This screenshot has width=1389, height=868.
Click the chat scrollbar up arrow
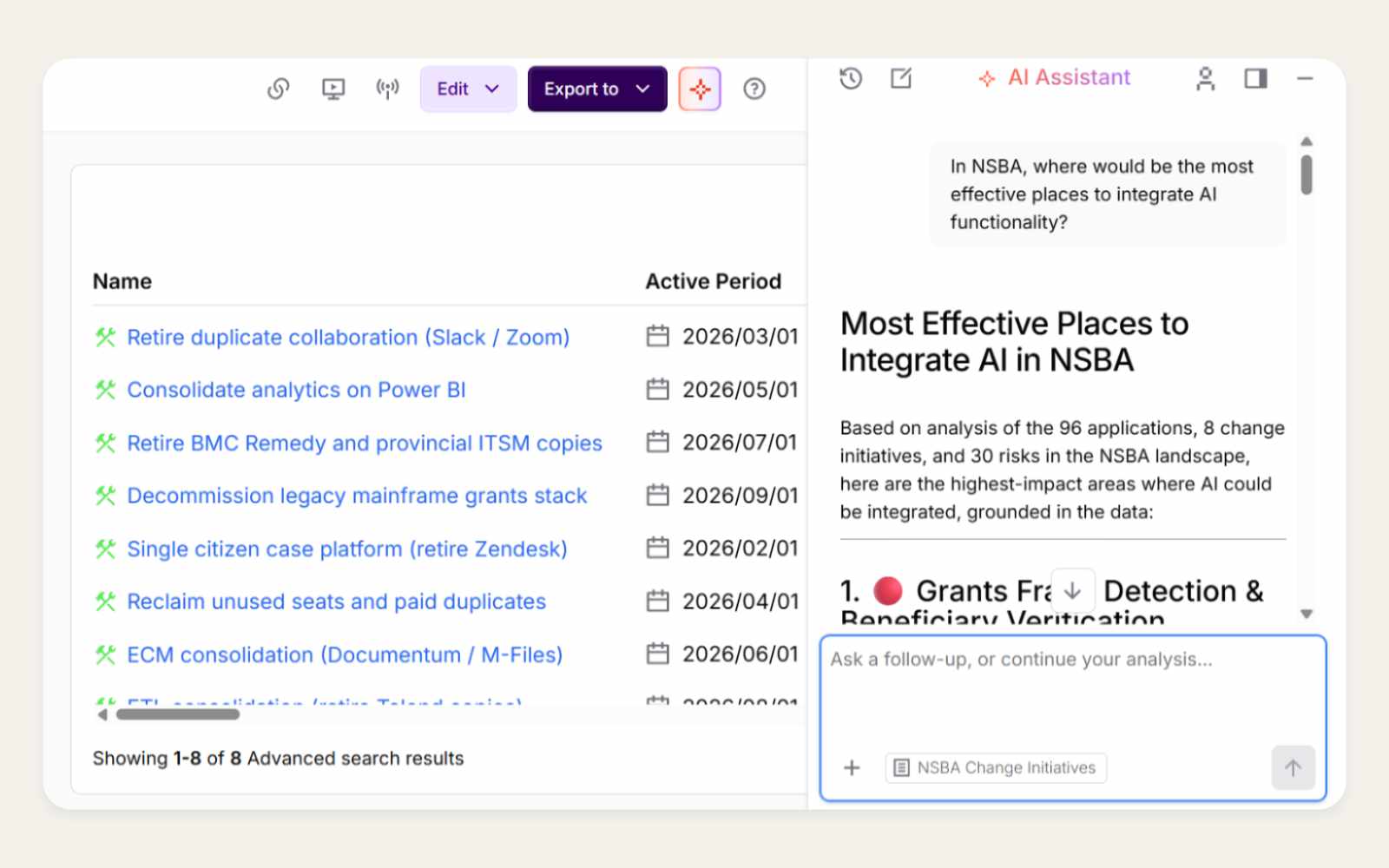[x=1307, y=141]
